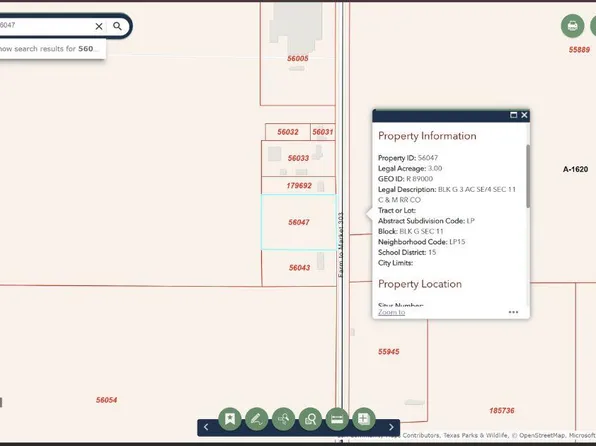Open the popup more options menu
The height and width of the screenshot is (446, 596).
point(513,312)
